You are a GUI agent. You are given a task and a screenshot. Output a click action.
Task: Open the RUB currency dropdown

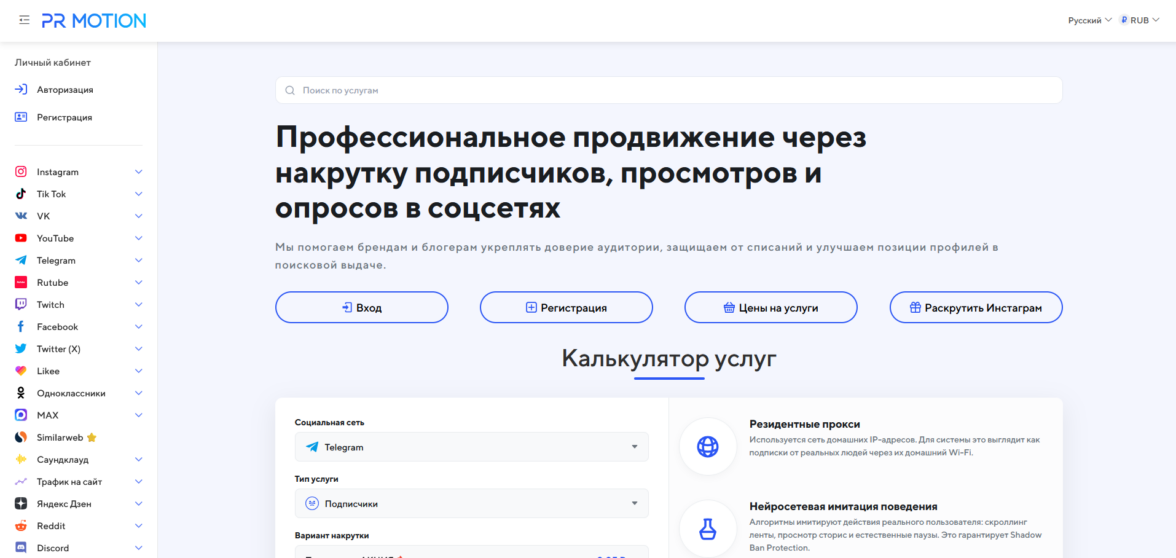coord(1140,20)
